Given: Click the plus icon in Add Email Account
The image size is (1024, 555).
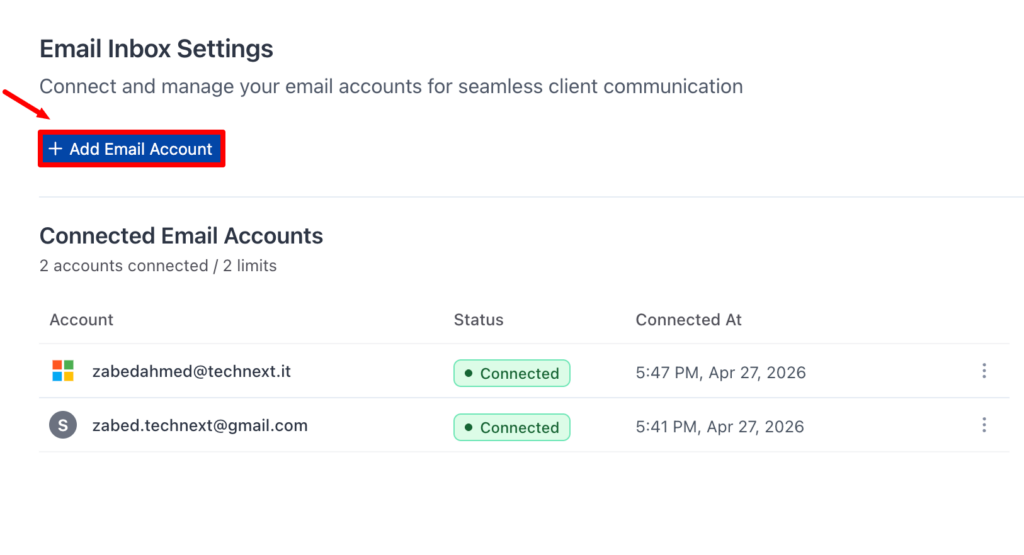Looking at the screenshot, I should 55,149.
